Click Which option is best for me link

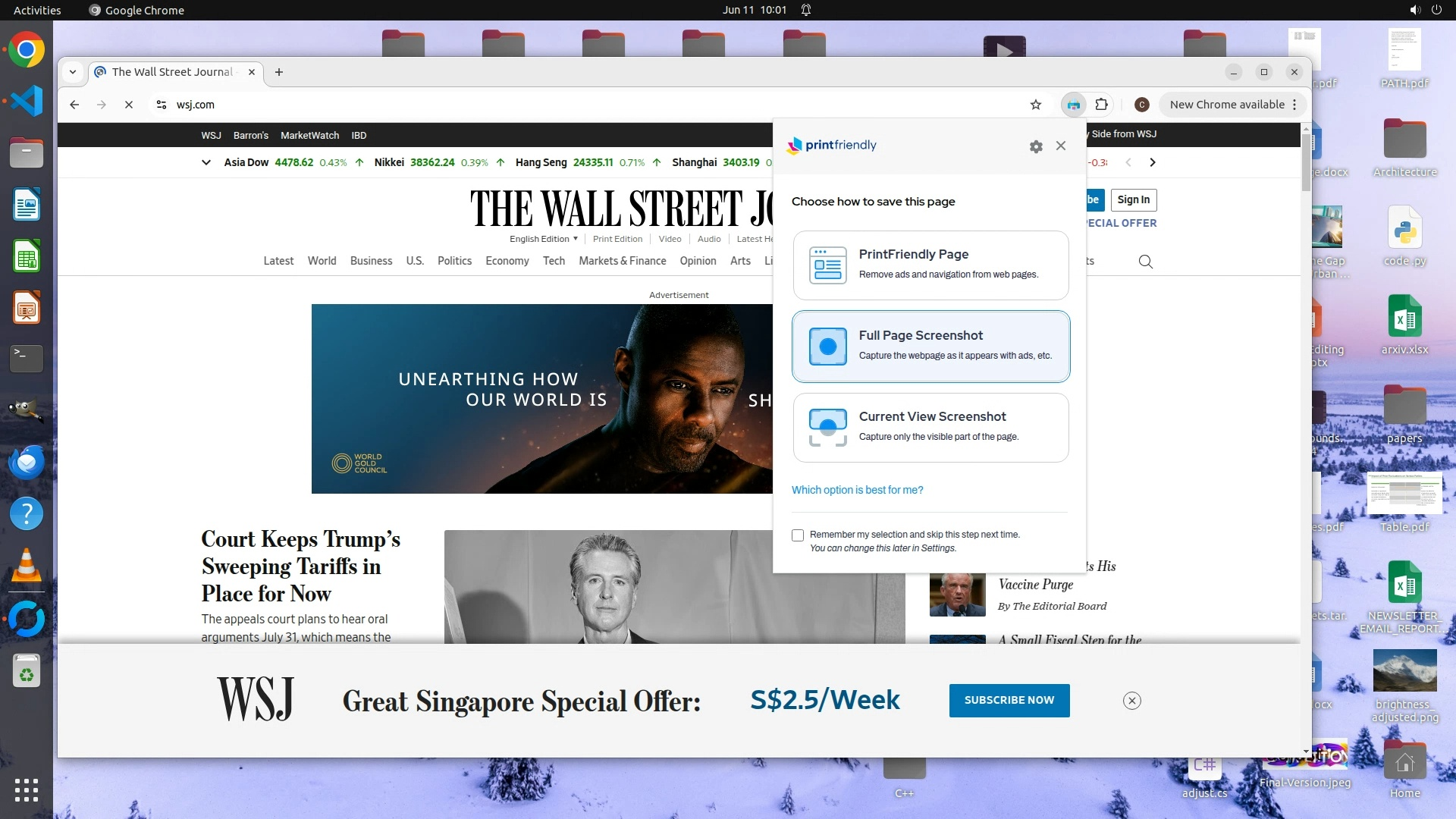point(857,490)
